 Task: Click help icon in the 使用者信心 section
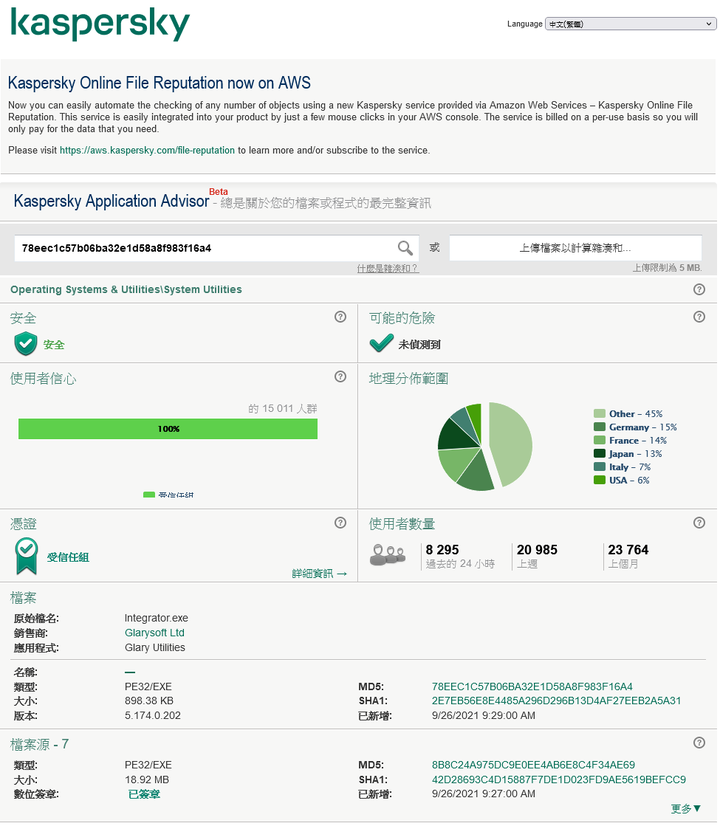coord(340,377)
